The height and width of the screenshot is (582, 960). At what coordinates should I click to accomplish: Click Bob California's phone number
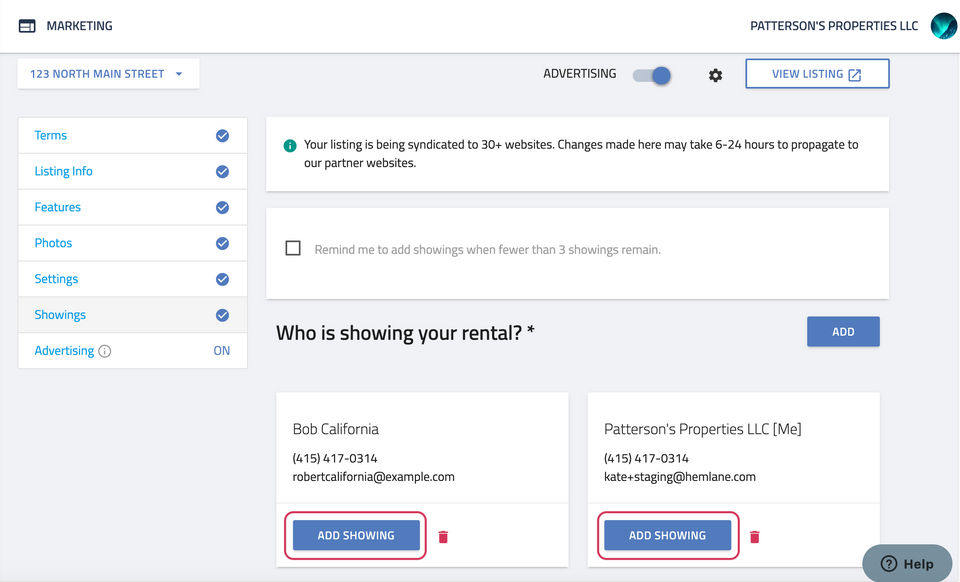335,458
